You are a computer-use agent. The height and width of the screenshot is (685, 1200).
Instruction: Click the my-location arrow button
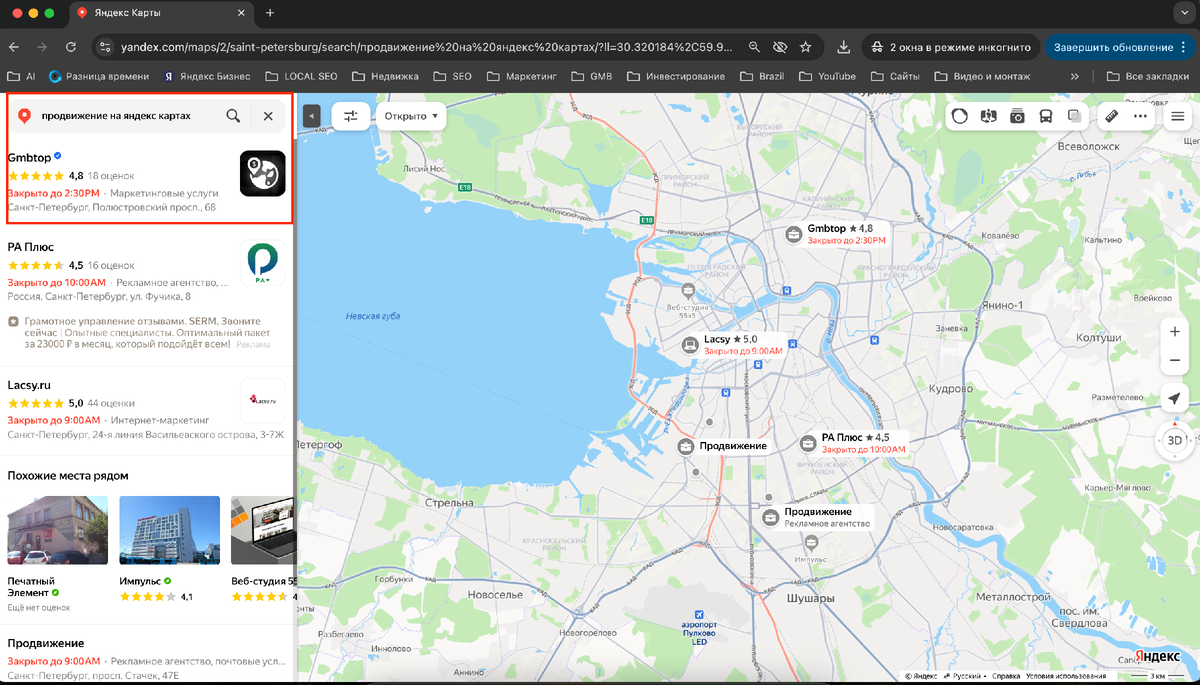pos(1175,399)
